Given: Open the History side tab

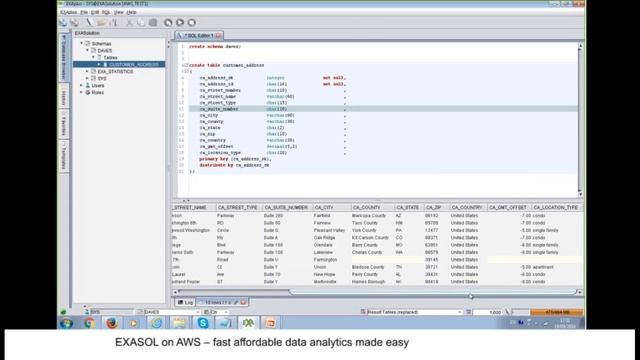Looking at the screenshot, I should coord(64,97).
